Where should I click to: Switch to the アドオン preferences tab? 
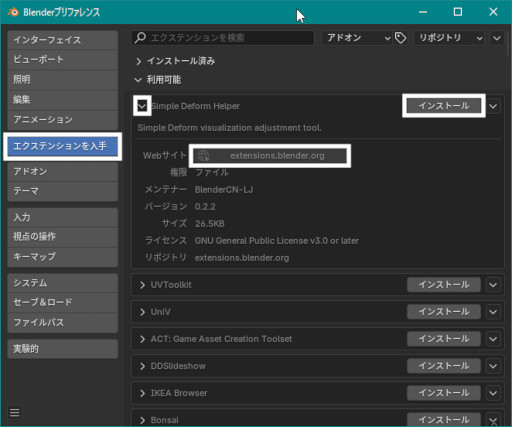(62, 172)
